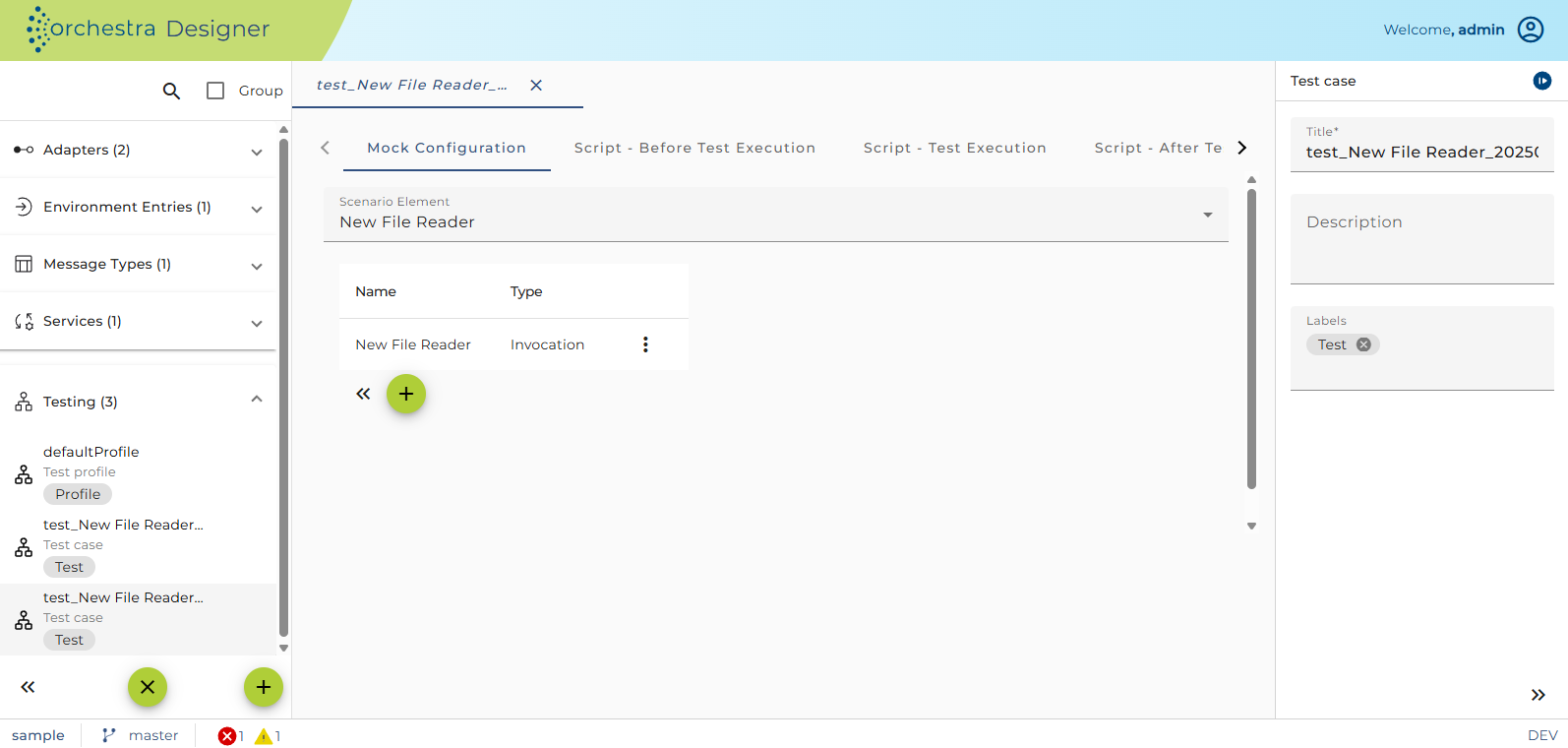Image resolution: width=1568 pixels, height=748 pixels.
Task: Click the green plus button in sidebar
Action: [x=264, y=687]
